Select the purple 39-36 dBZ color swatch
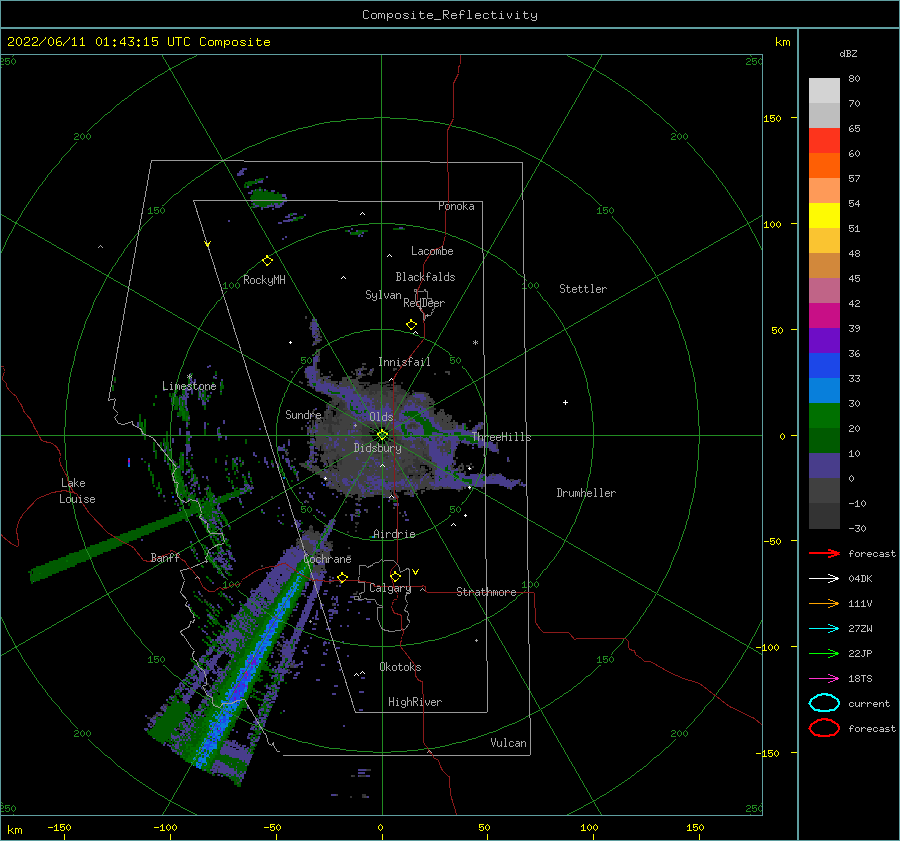Image resolution: width=900 pixels, height=841 pixels. pos(824,340)
